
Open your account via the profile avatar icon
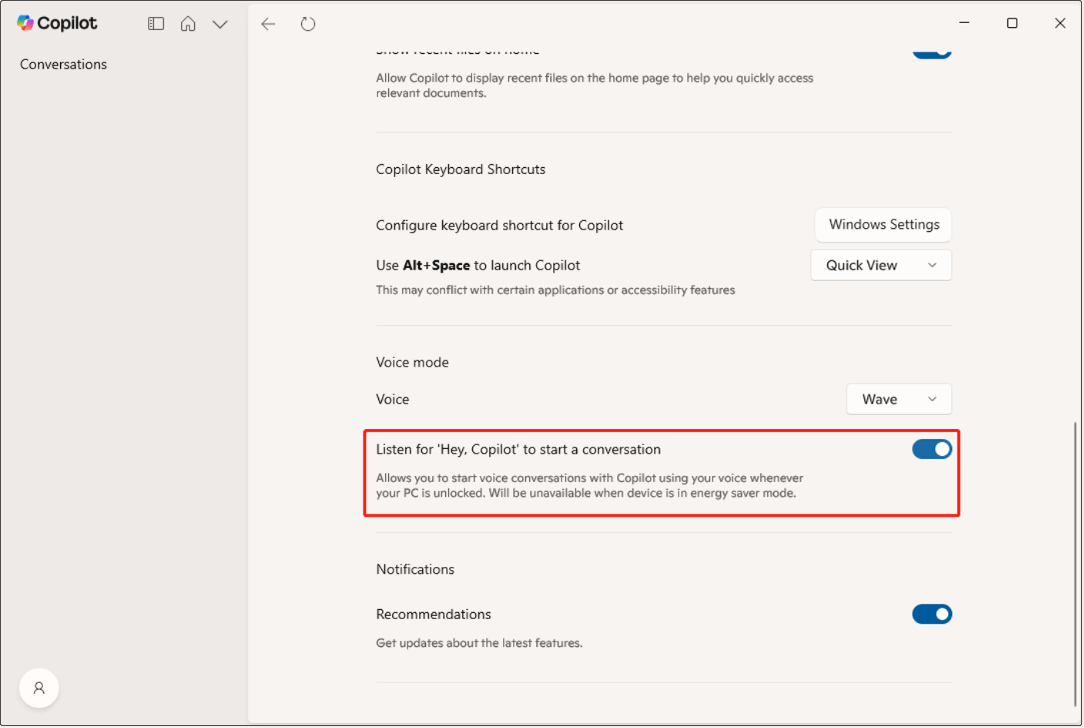[38, 688]
